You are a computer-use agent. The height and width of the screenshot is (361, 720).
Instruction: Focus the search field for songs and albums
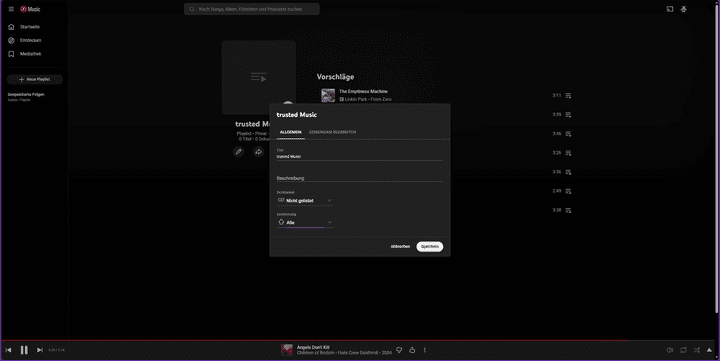click(252, 9)
